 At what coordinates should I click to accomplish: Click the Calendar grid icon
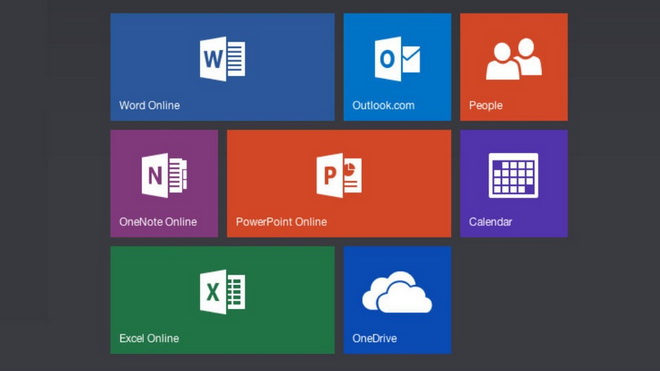click(514, 175)
